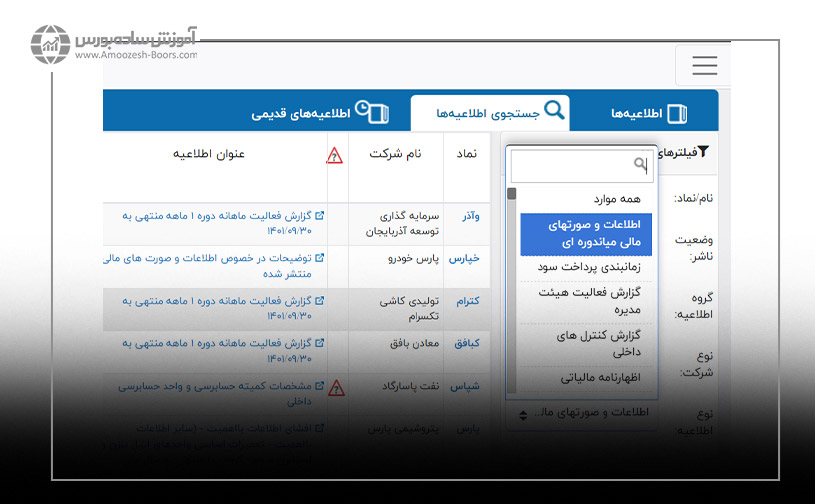The width and height of the screenshot is (815, 504).
Task: Click the red warning icon in column header
Action: point(334,155)
